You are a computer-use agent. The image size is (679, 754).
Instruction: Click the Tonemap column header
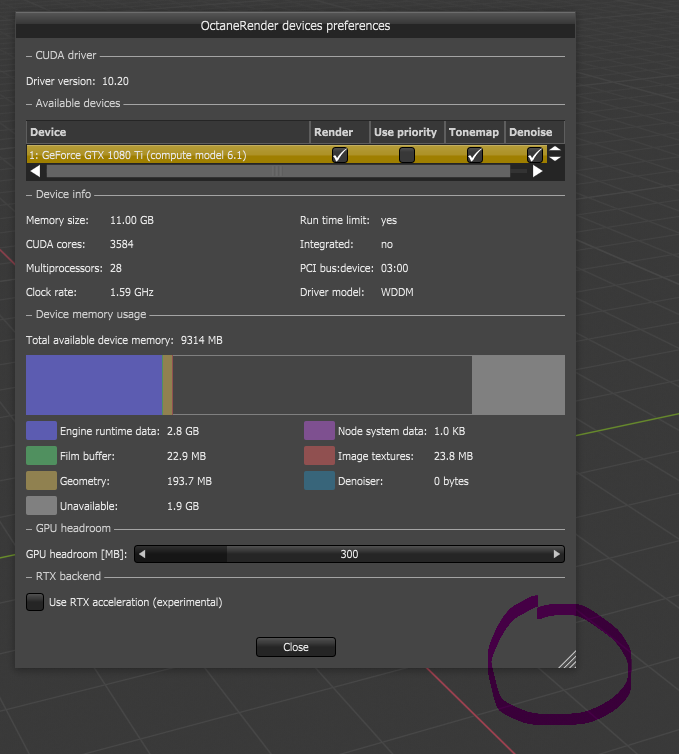click(x=475, y=132)
